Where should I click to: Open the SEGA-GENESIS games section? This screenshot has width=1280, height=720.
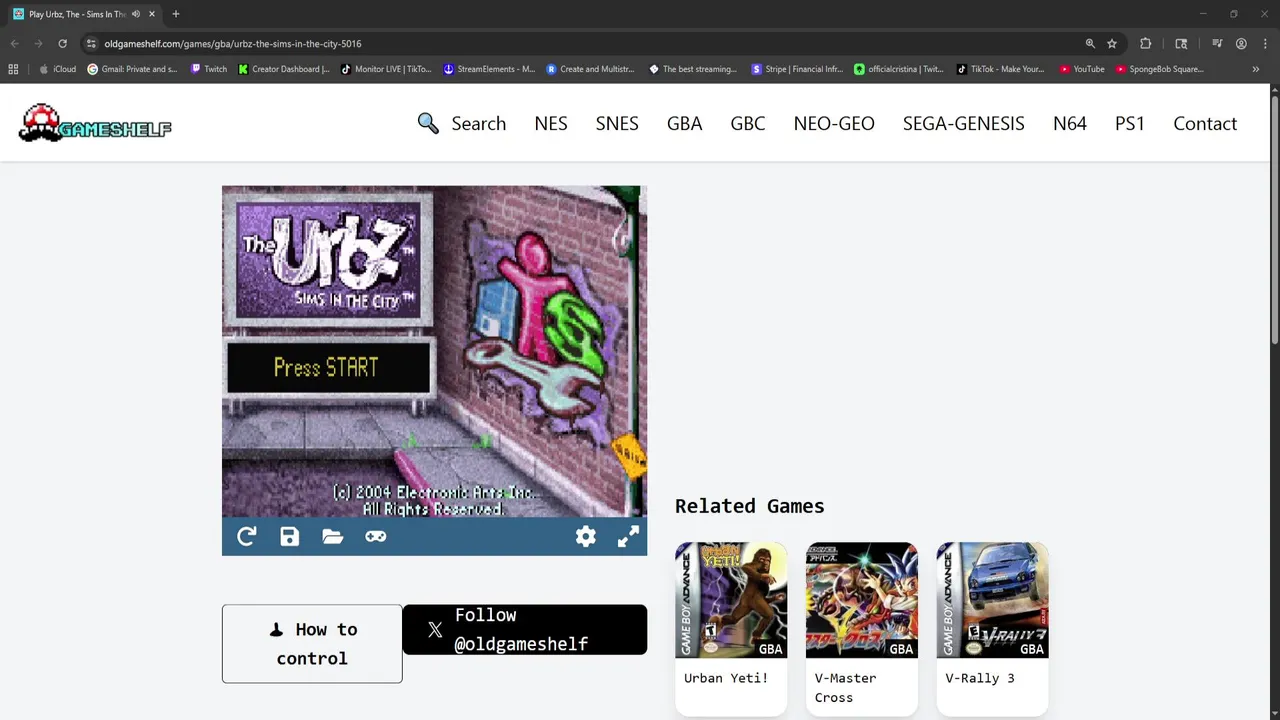(964, 123)
